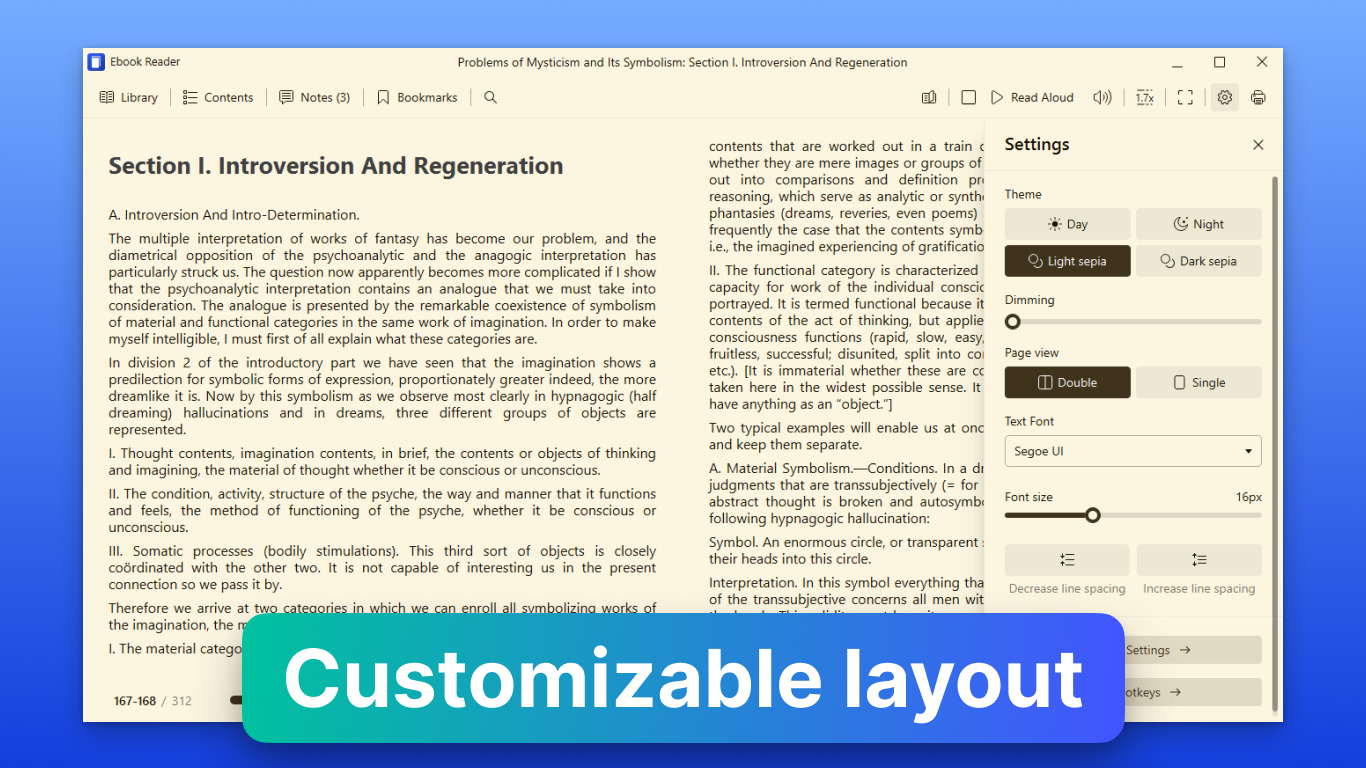Click the search magnifier icon
1366x768 pixels.
click(x=490, y=97)
